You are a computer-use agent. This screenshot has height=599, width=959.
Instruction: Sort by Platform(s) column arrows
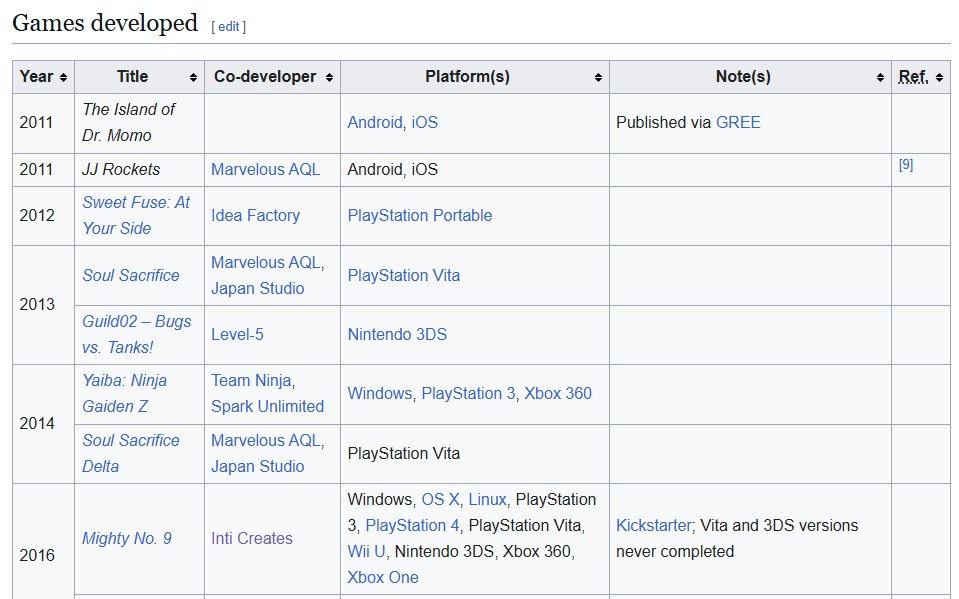[x=598, y=78]
